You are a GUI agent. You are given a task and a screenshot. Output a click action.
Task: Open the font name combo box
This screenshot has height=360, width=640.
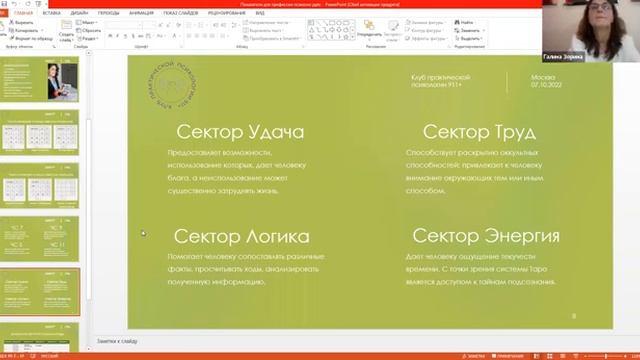coord(123,25)
